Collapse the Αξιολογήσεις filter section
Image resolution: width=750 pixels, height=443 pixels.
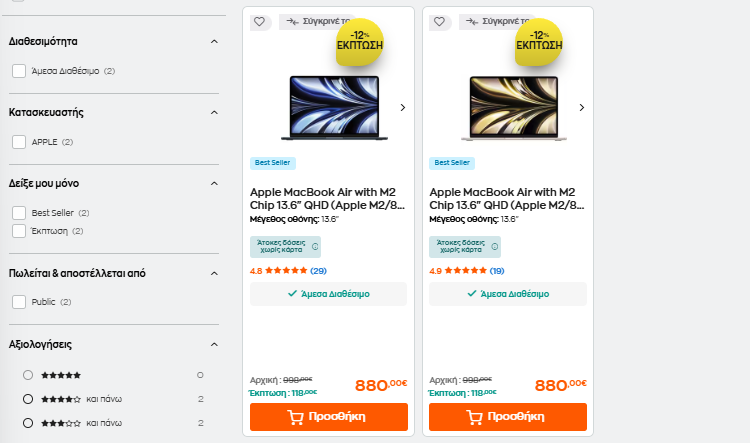coord(214,345)
